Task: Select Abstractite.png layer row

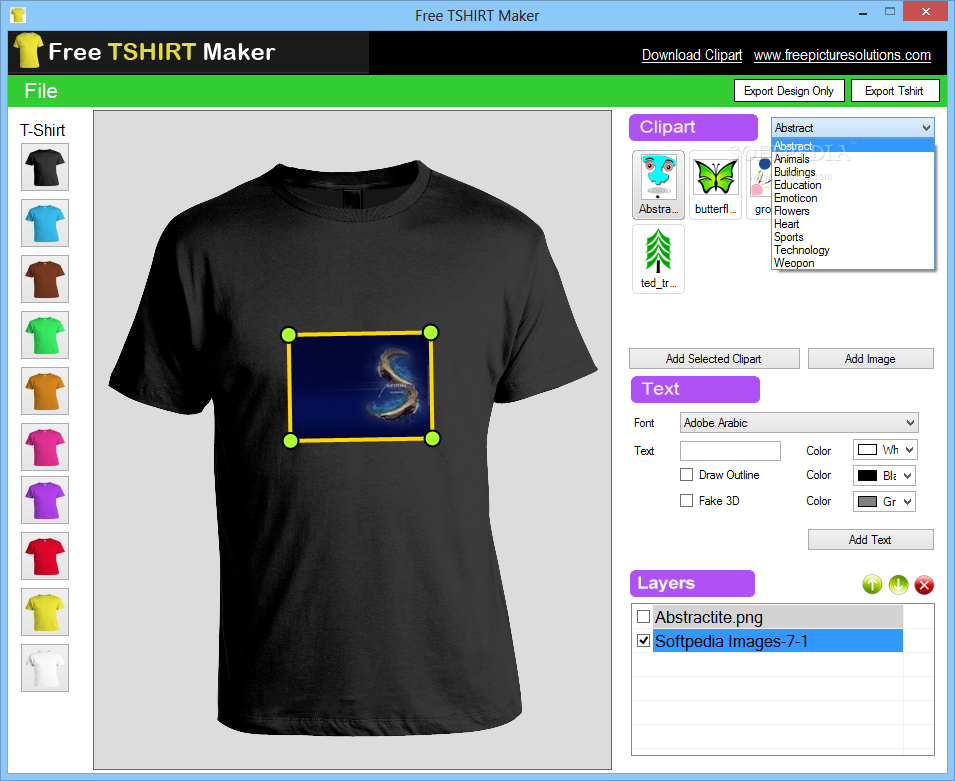Action: (778, 617)
